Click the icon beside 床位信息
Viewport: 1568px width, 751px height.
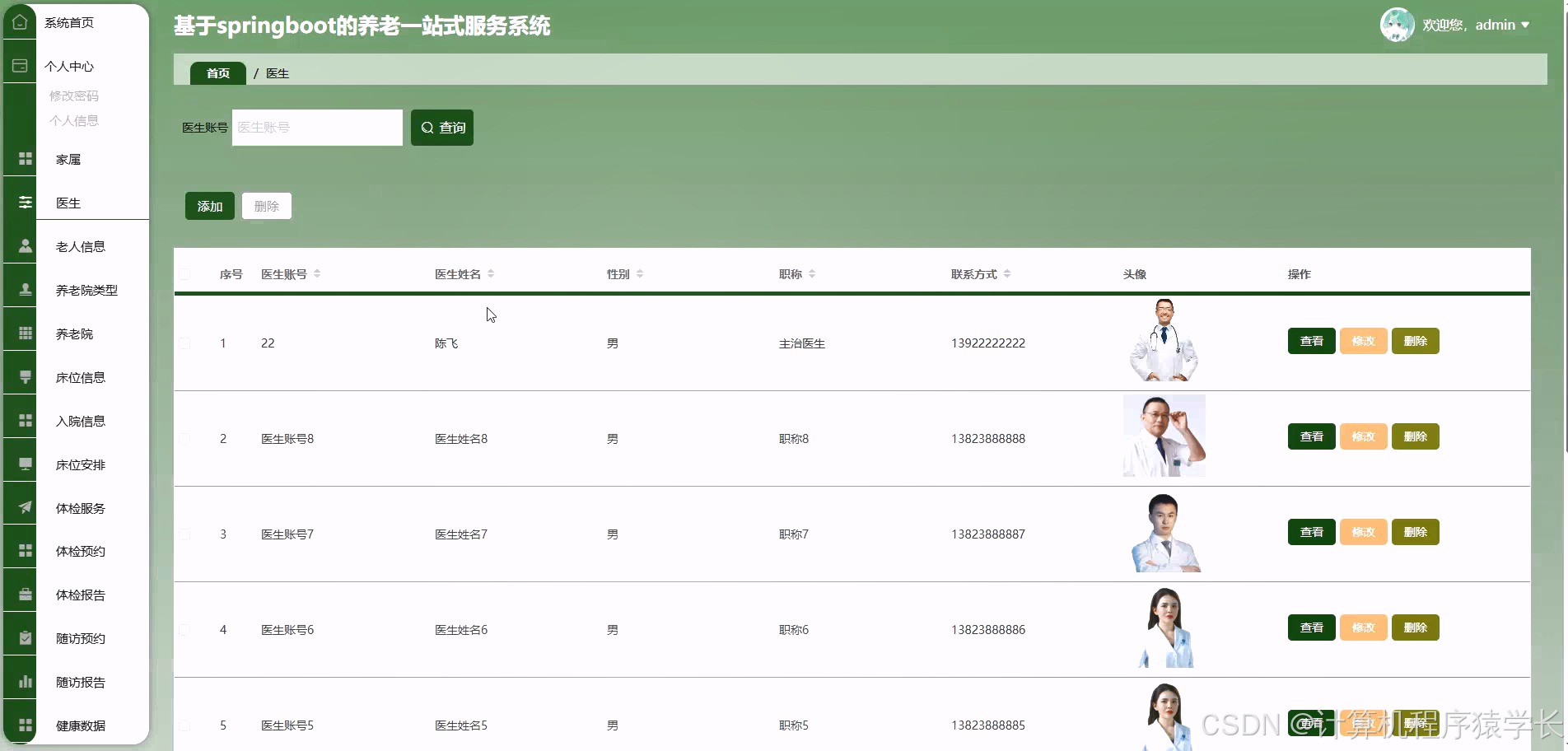26,377
